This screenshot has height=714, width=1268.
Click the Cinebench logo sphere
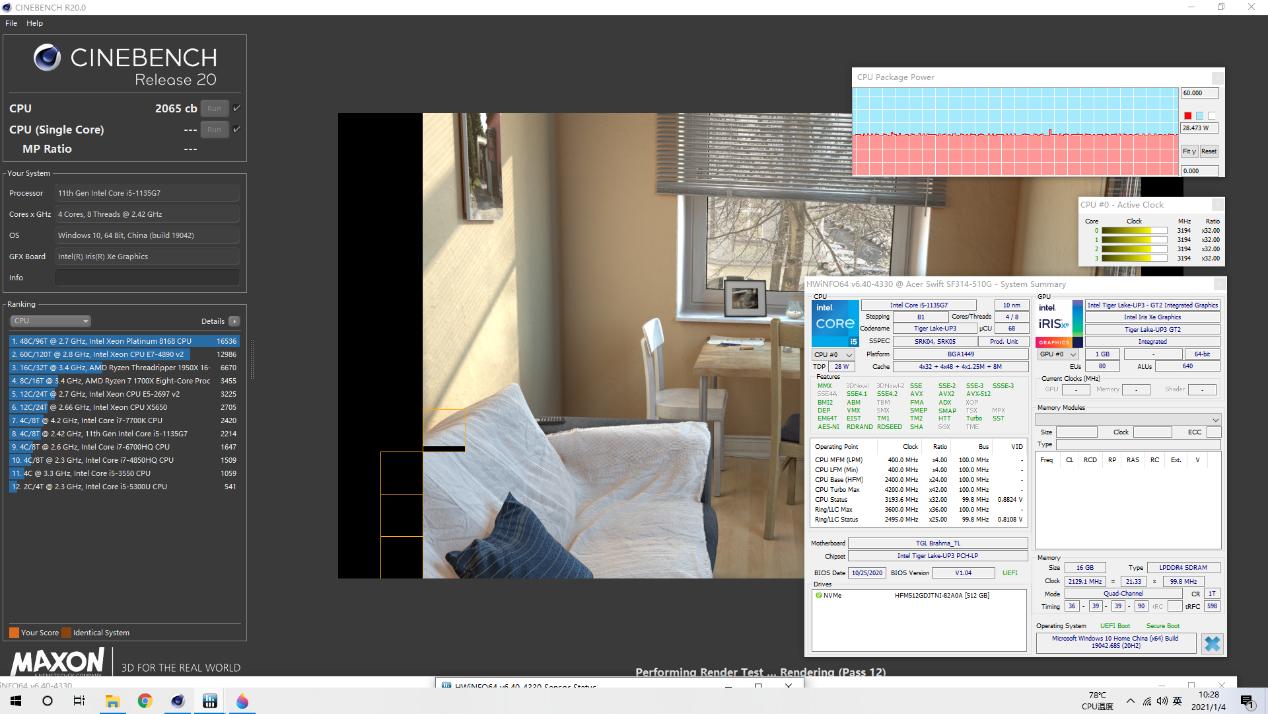47,58
